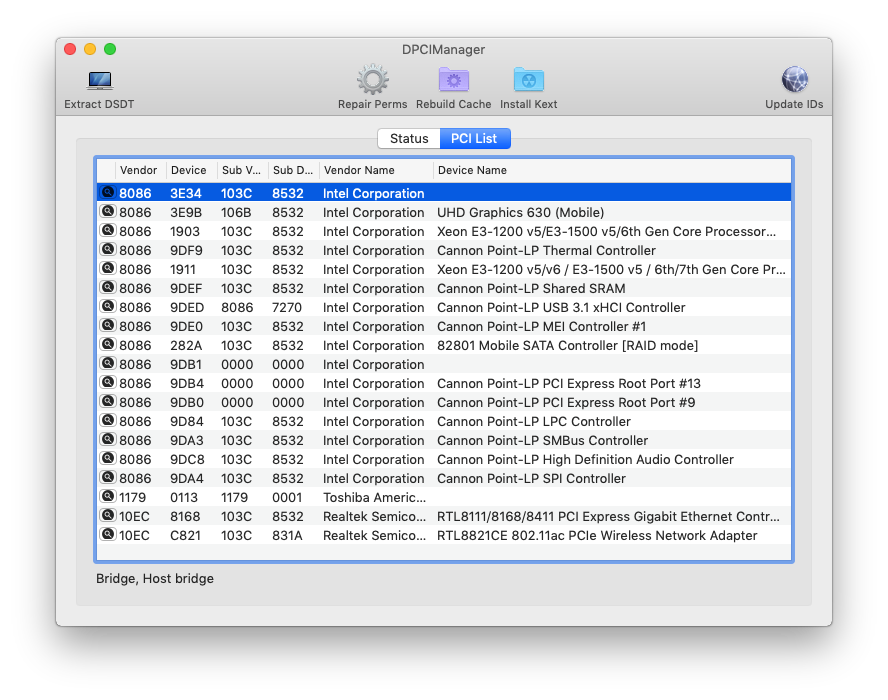The image size is (888, 700).
Task: Click lookup icon on Toshiba 1179 row
Action: point(108,496)
